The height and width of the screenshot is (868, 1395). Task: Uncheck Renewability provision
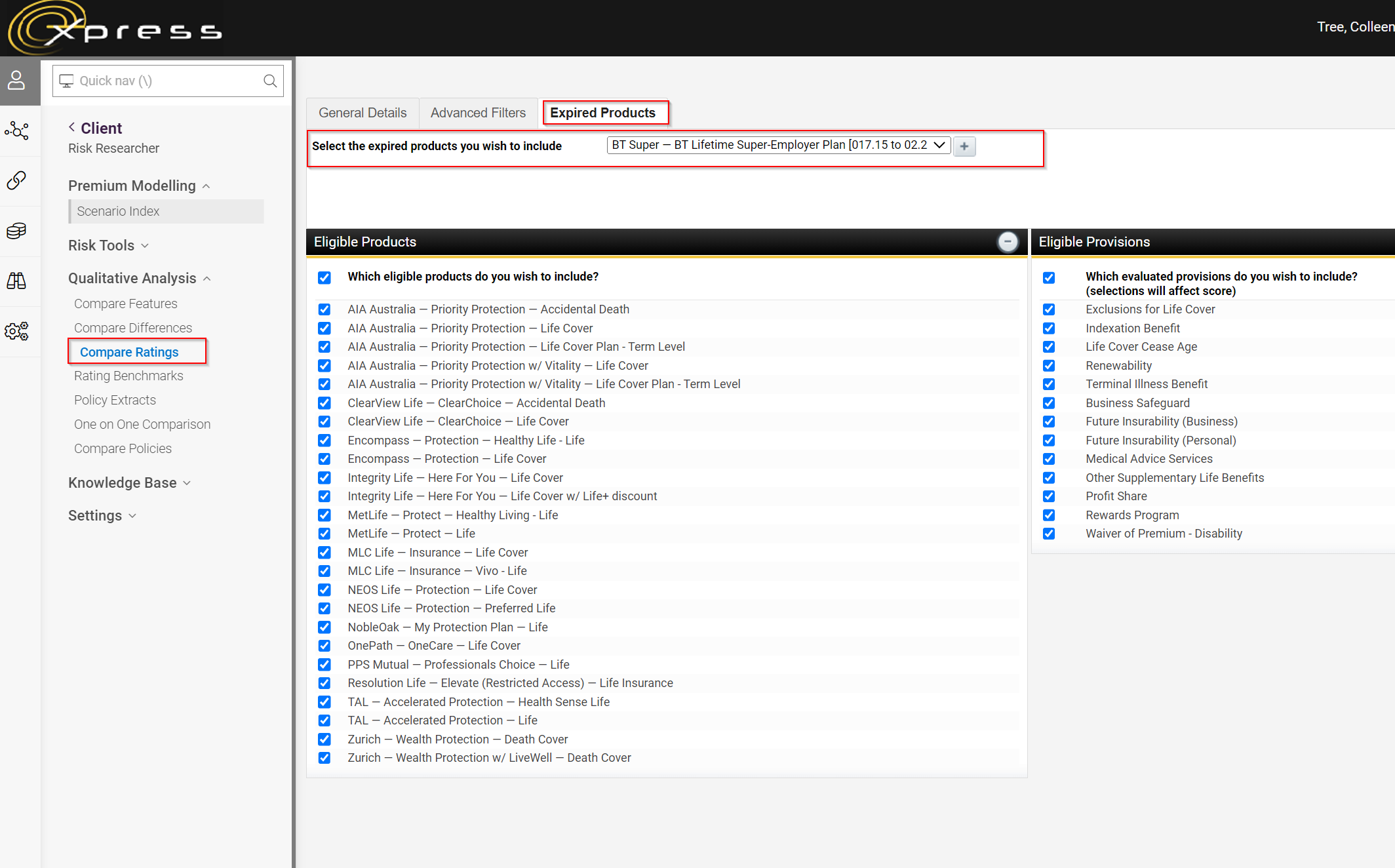click(1049, 366)
